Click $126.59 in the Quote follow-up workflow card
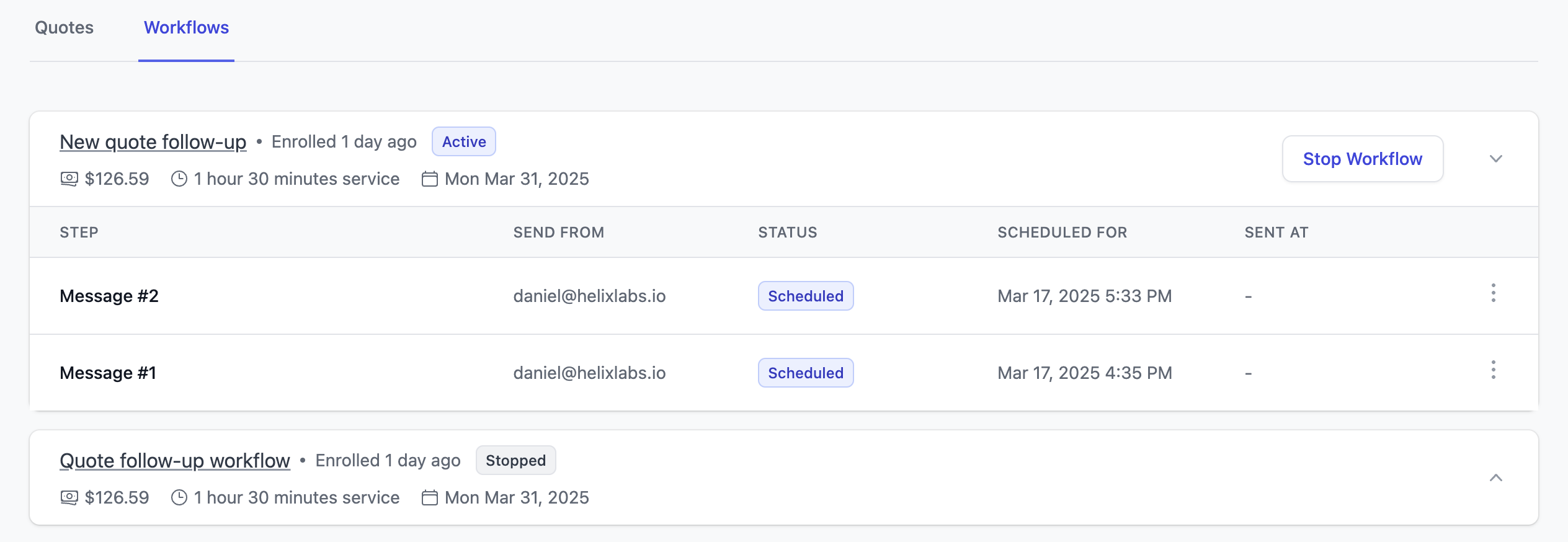Screen dimensions: 1568x542 point(117,498)
